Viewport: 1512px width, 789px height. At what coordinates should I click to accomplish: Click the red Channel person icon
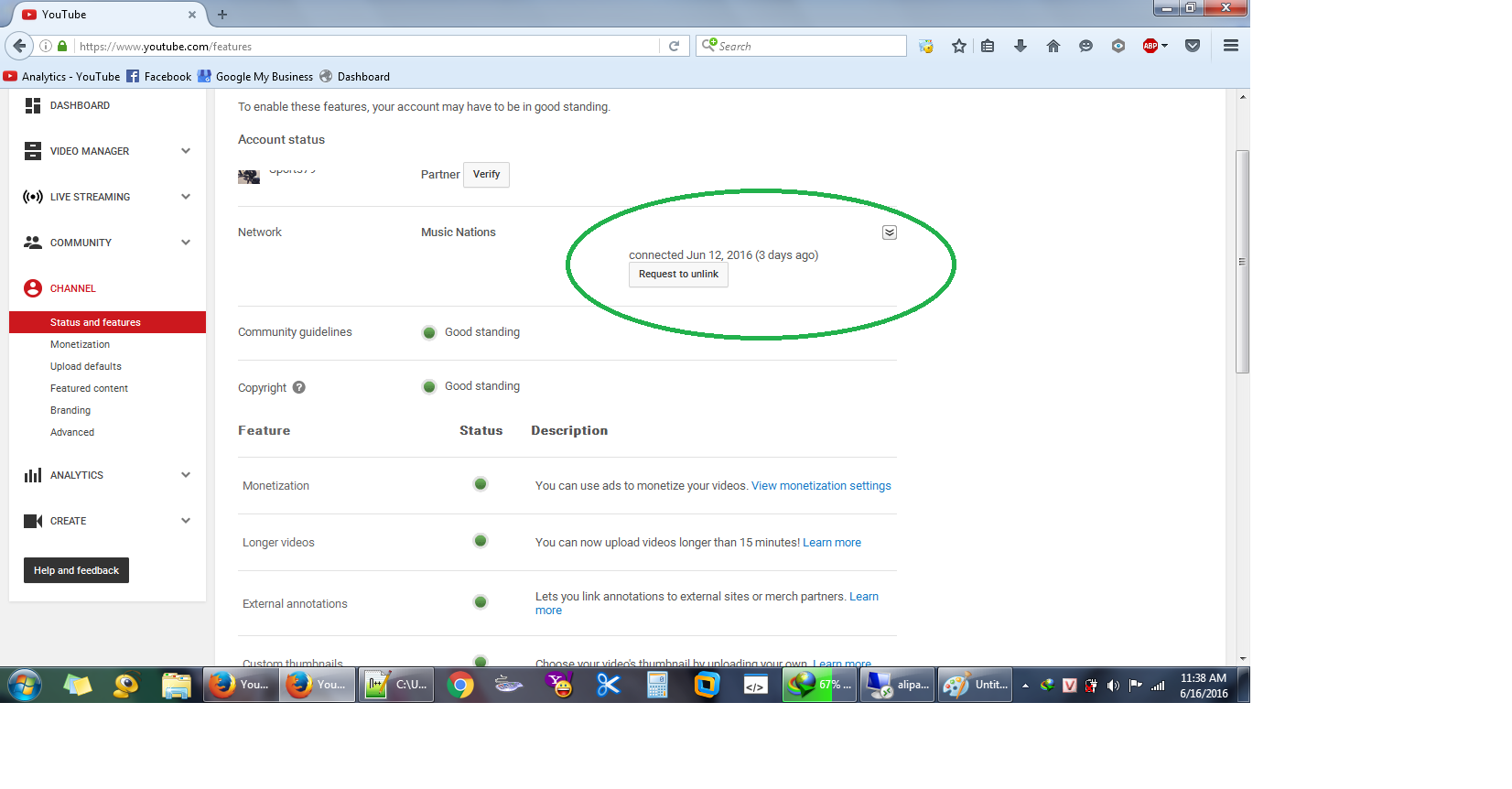[33, 288]
